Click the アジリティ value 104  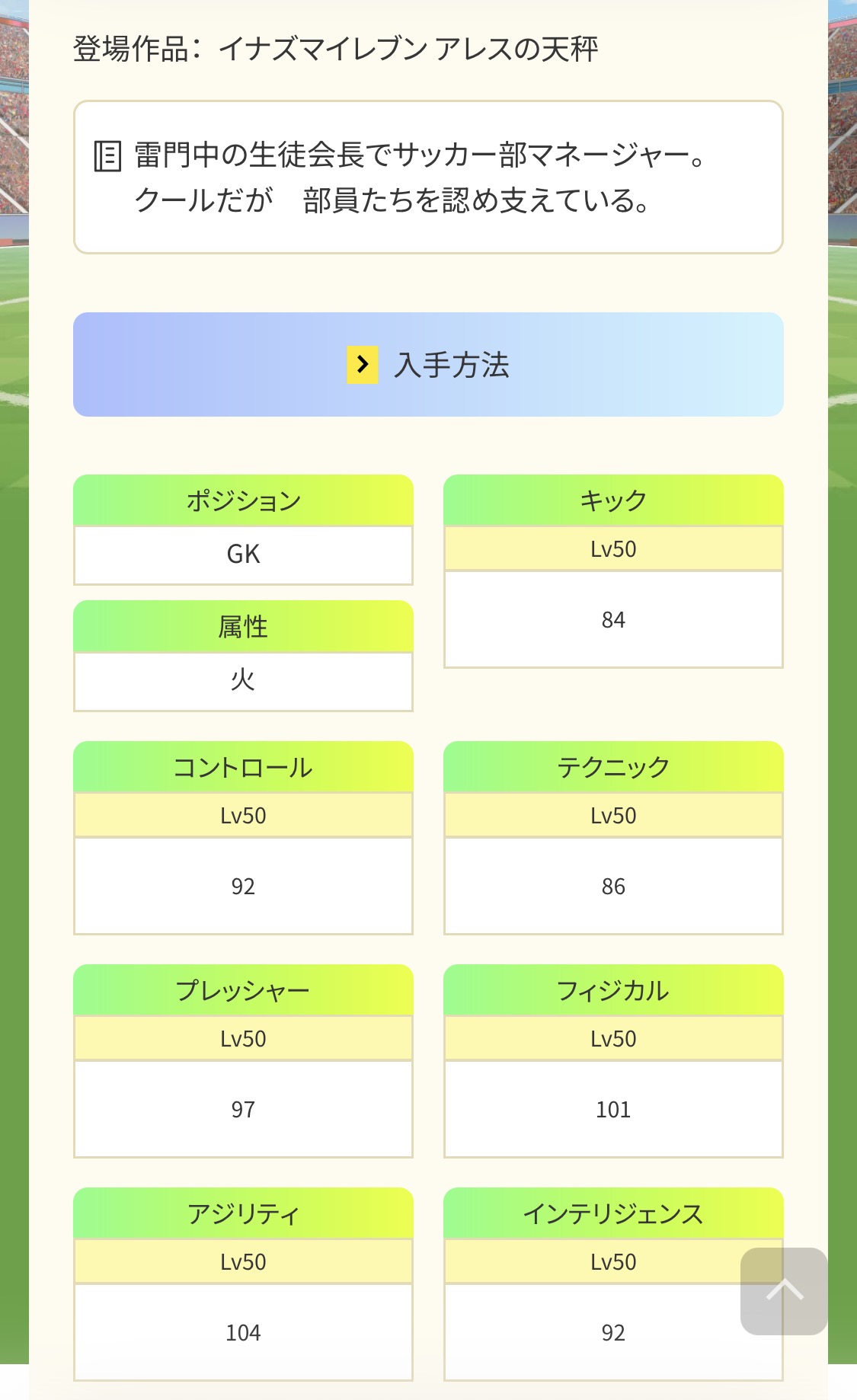[243, 1333]
